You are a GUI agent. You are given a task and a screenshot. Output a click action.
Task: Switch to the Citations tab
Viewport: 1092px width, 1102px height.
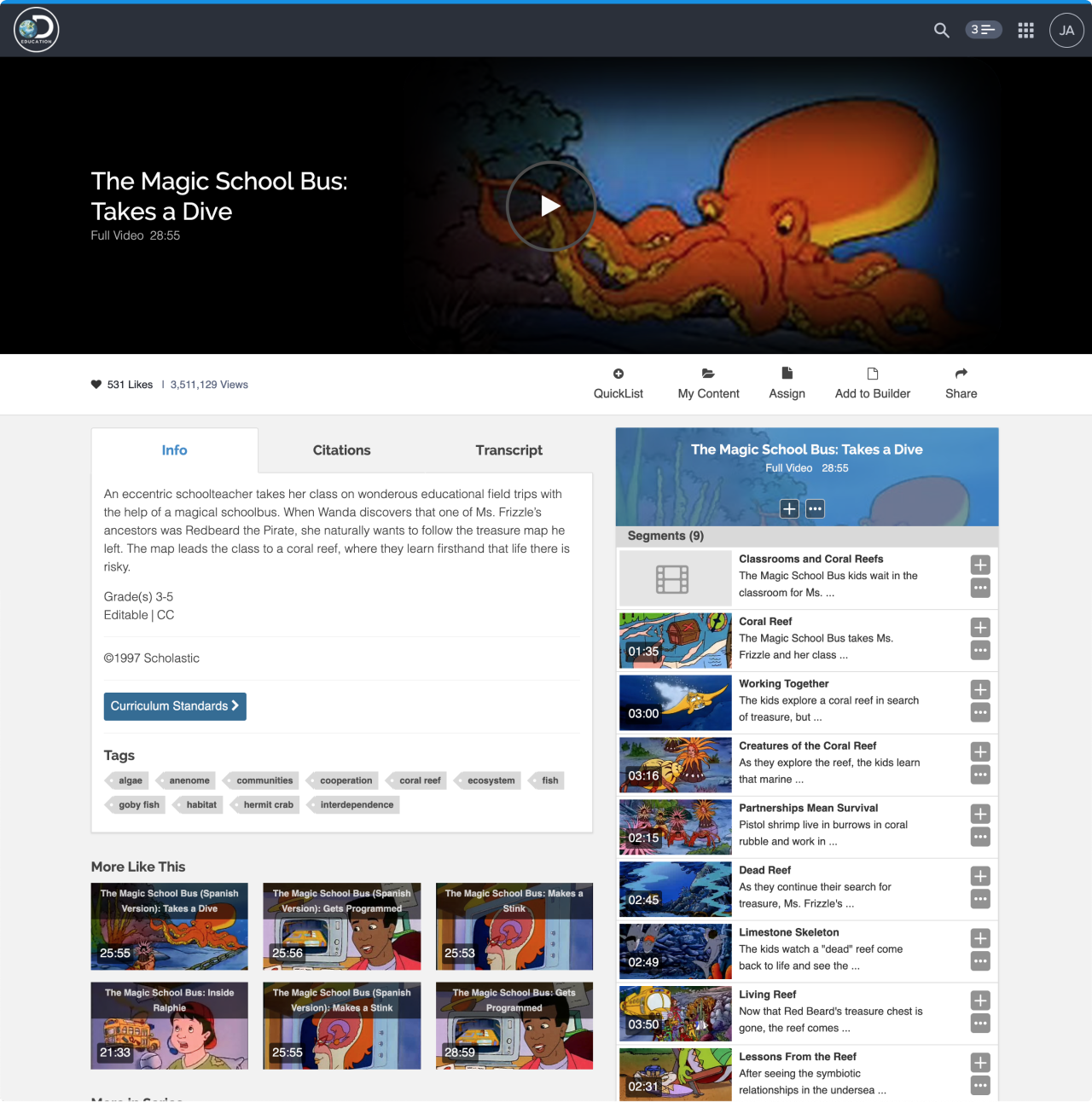pyautogui.click(x=341, y=450)
